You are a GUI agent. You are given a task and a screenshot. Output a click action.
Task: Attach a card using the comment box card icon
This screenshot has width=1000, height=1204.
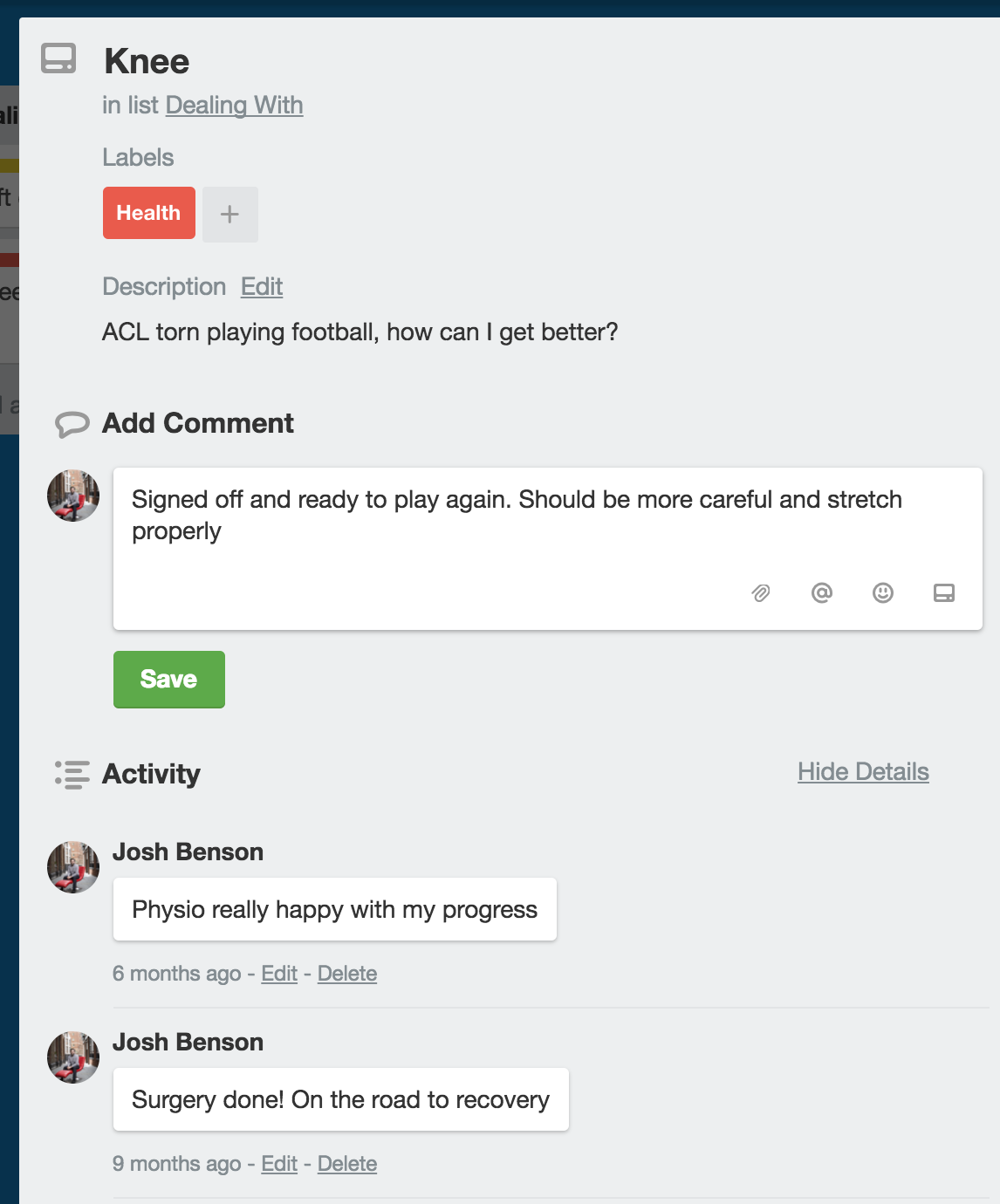point(944,593)
